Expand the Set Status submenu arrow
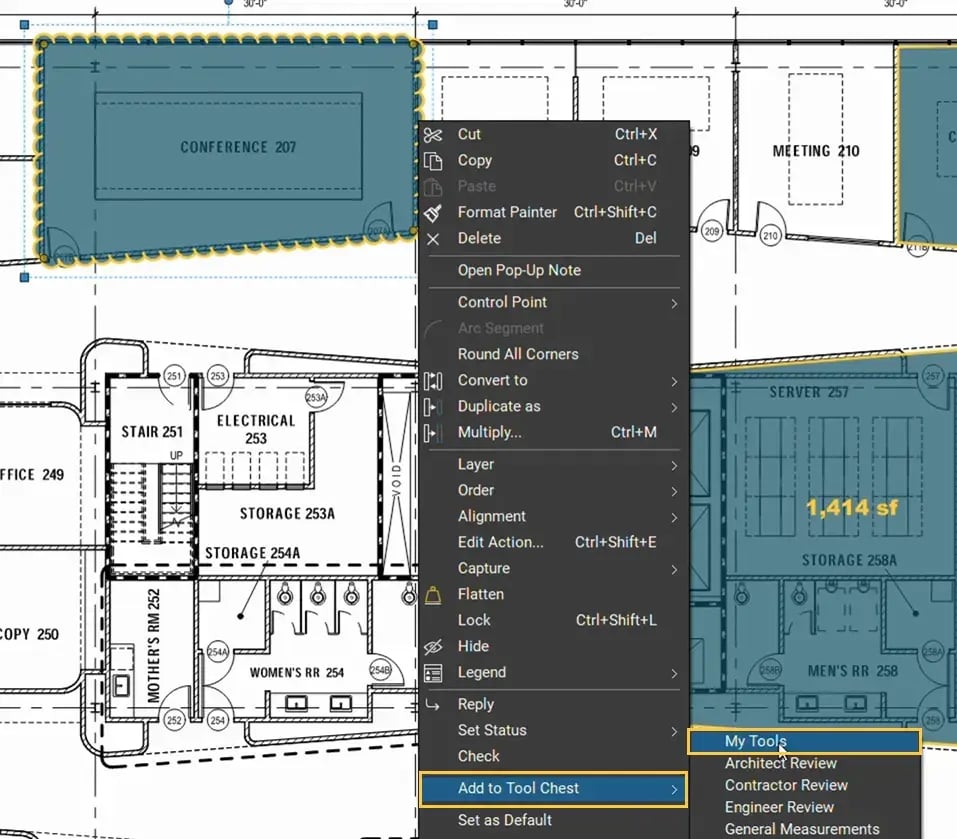Image resolution: width=957 pixels, height=839 pixels. tap(674, 731)
